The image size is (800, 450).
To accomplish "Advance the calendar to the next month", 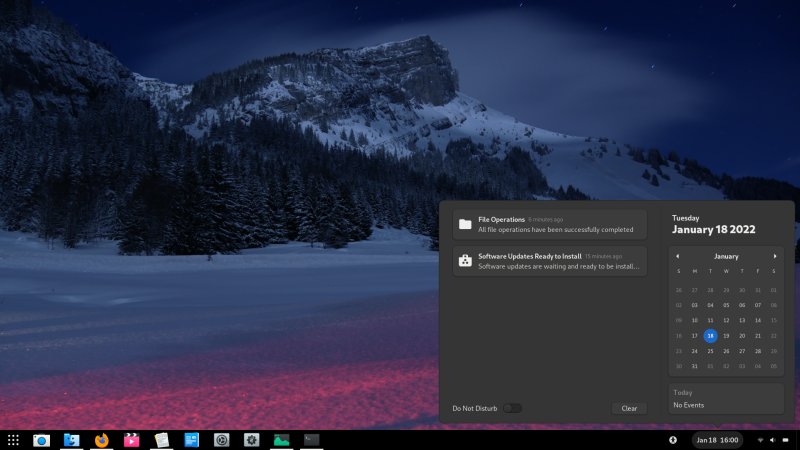I will pos(774,256).
